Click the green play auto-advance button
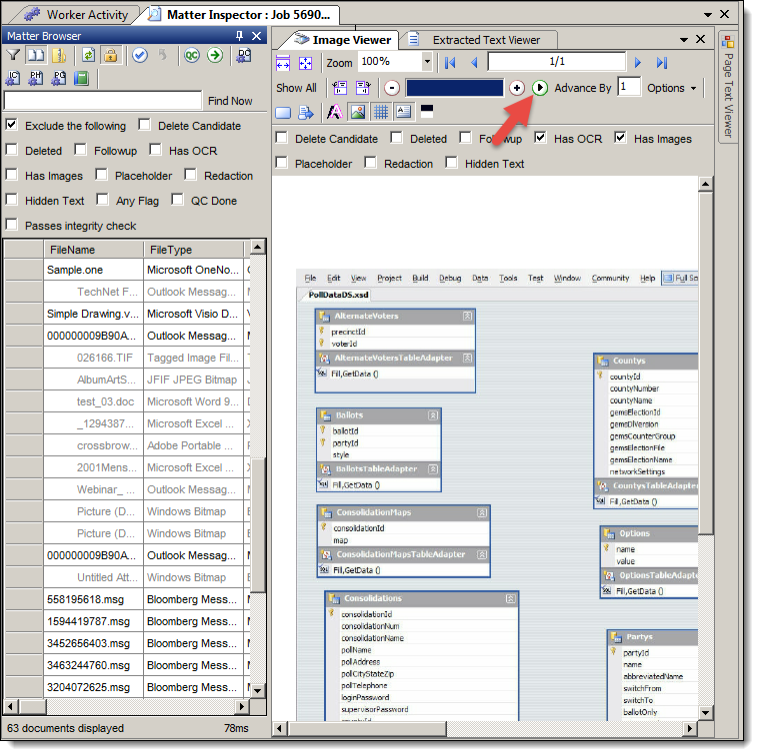759x756 pixels. [540, 88]
